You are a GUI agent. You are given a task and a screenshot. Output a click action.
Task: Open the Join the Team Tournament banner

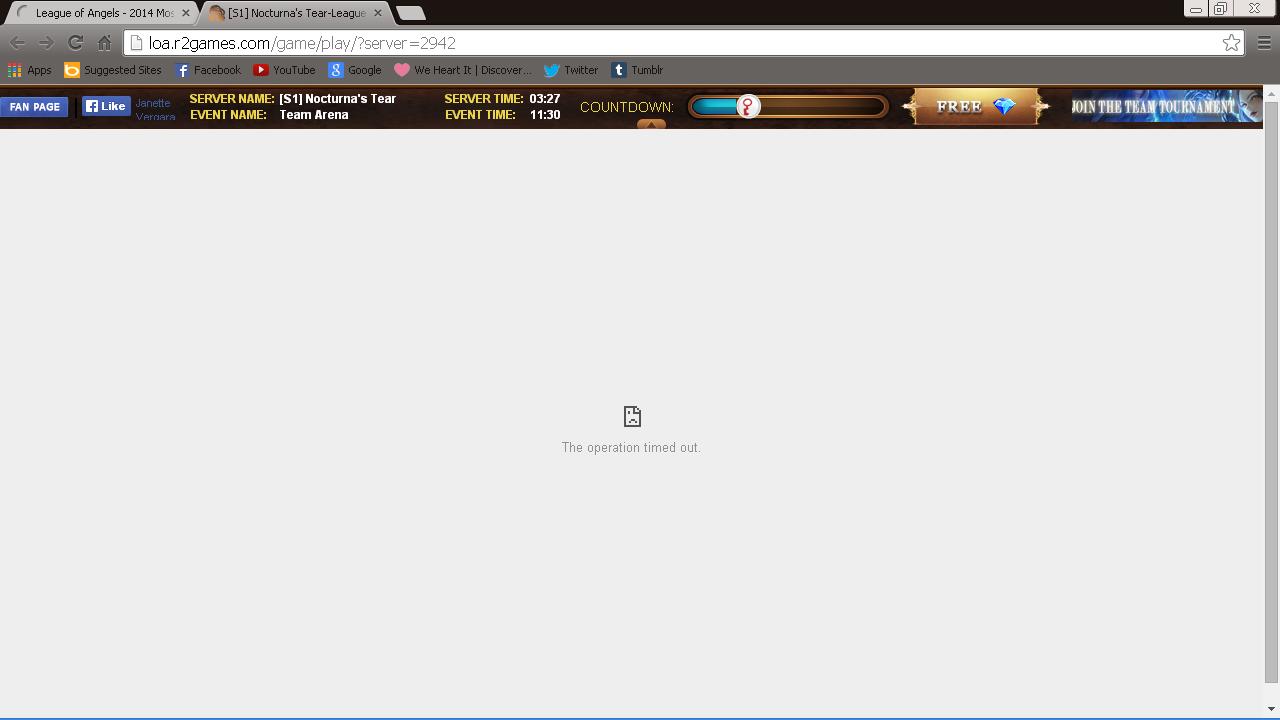(1164, 107)
